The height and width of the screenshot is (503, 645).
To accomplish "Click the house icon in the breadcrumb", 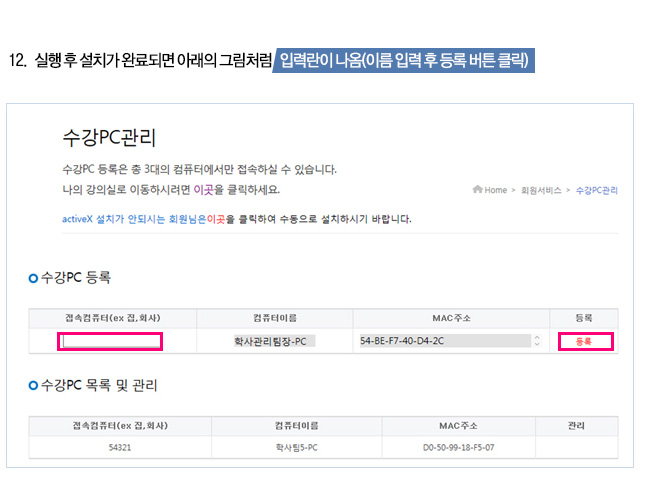I will (477, 190).
